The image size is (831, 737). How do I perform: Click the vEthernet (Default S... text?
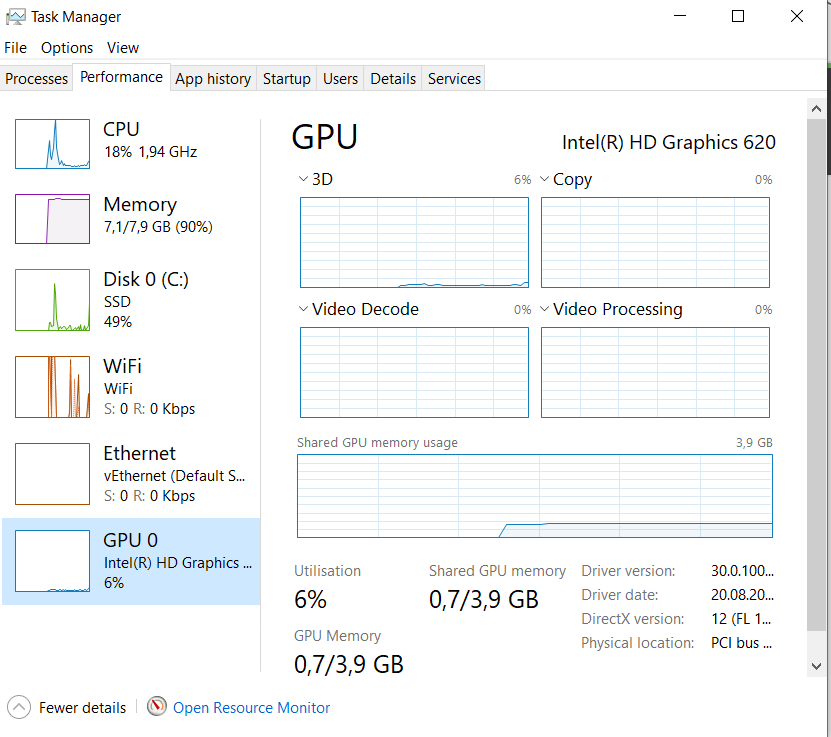click(x=174, y=476)
